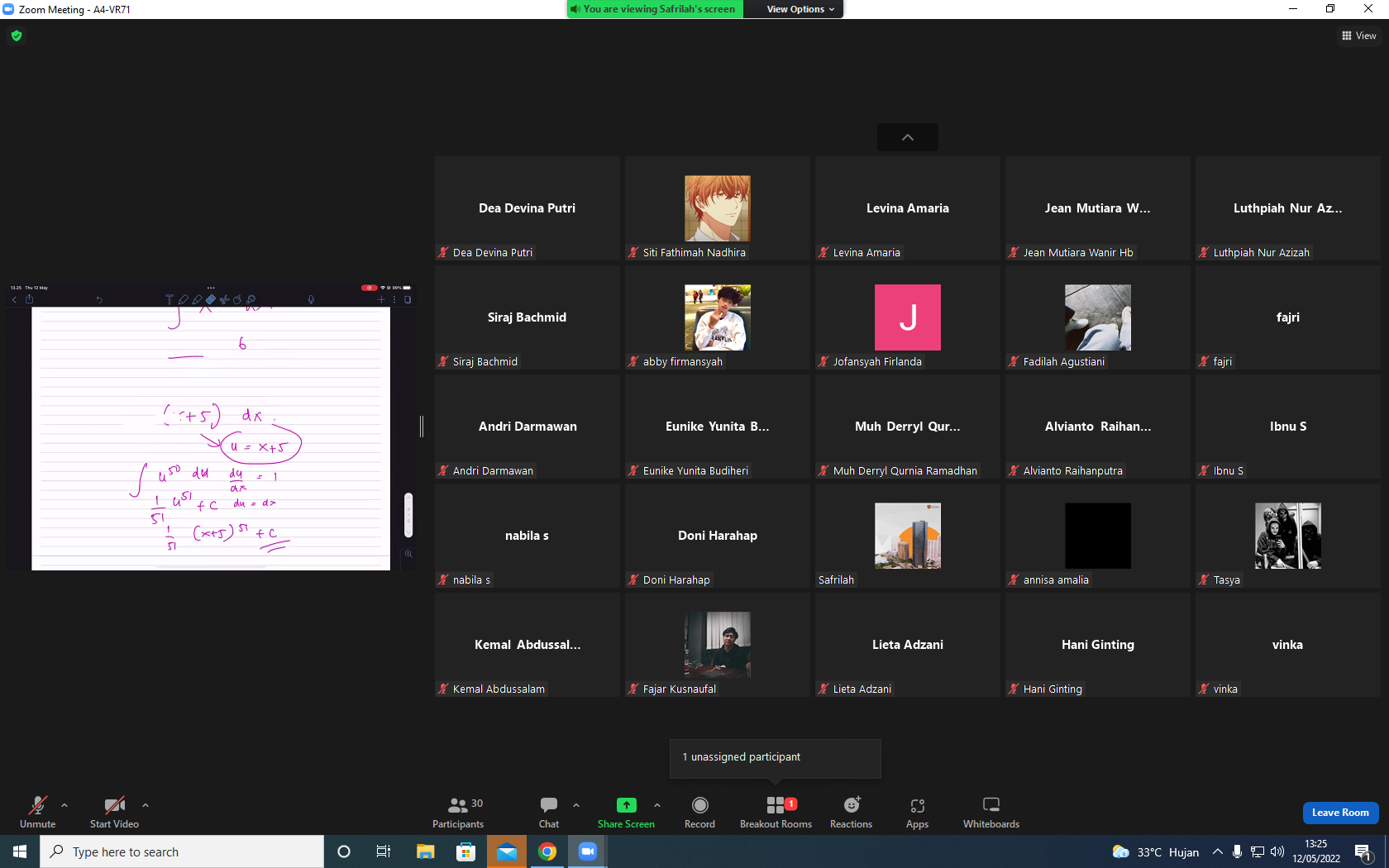The image size is (1389, 868).
Task: Click the green encryption shield icon
Action: click(x=17, y=36)
